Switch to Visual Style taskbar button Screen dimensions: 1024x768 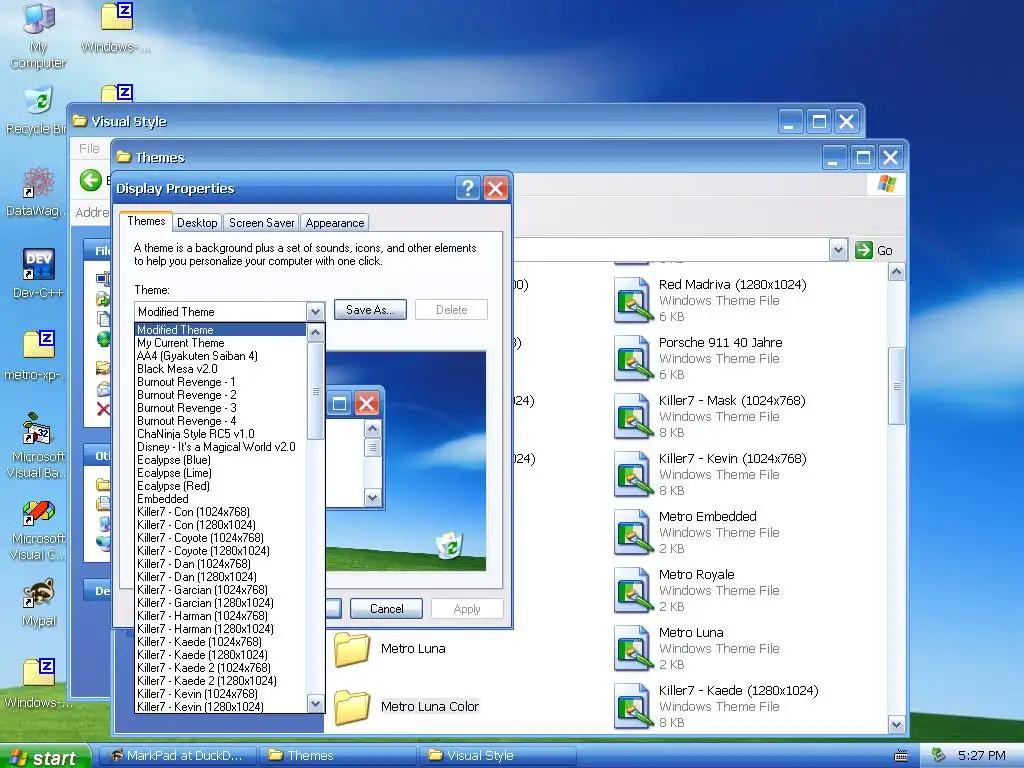pos(498,756)
